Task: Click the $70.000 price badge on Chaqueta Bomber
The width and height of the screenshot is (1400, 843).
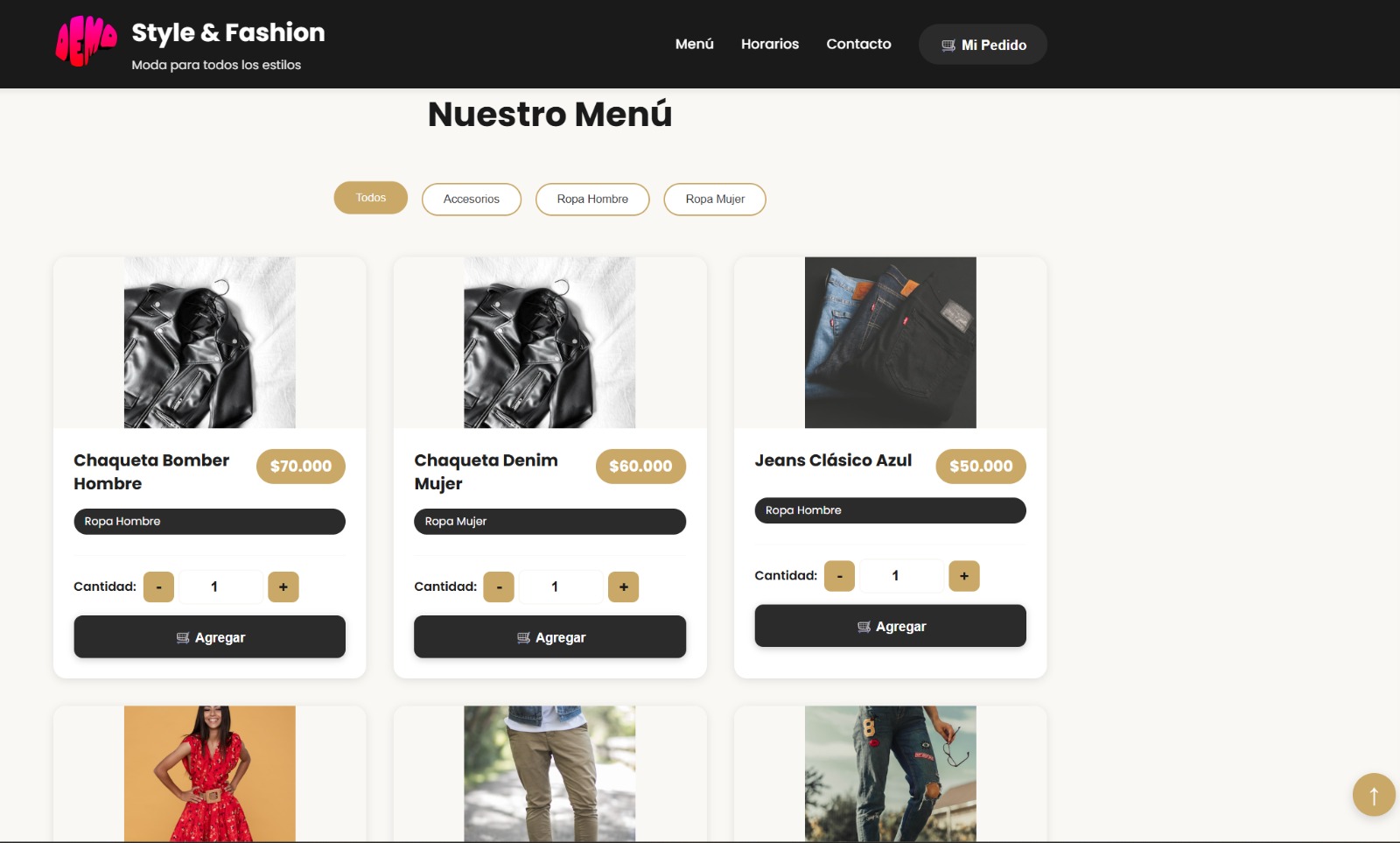Action: click(x=300, y=467)
